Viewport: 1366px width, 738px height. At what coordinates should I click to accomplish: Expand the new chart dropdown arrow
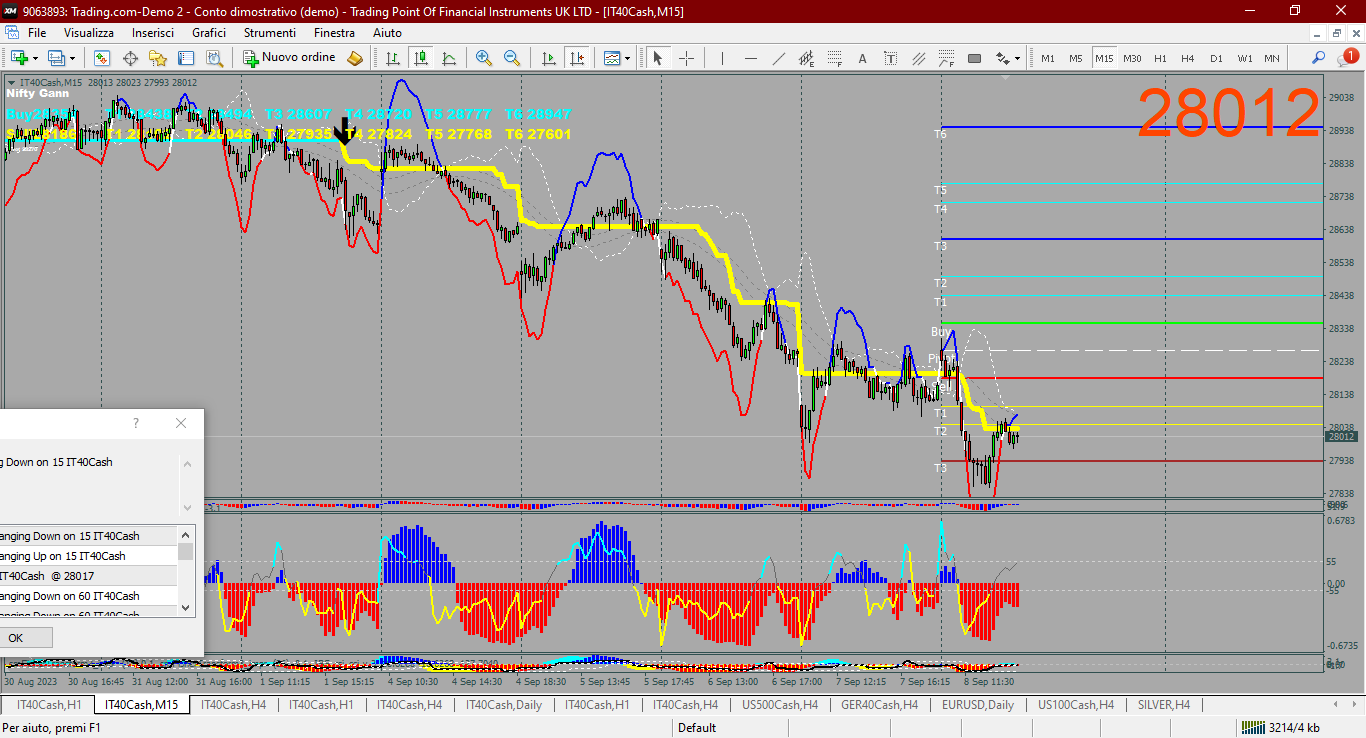[35, 59]
